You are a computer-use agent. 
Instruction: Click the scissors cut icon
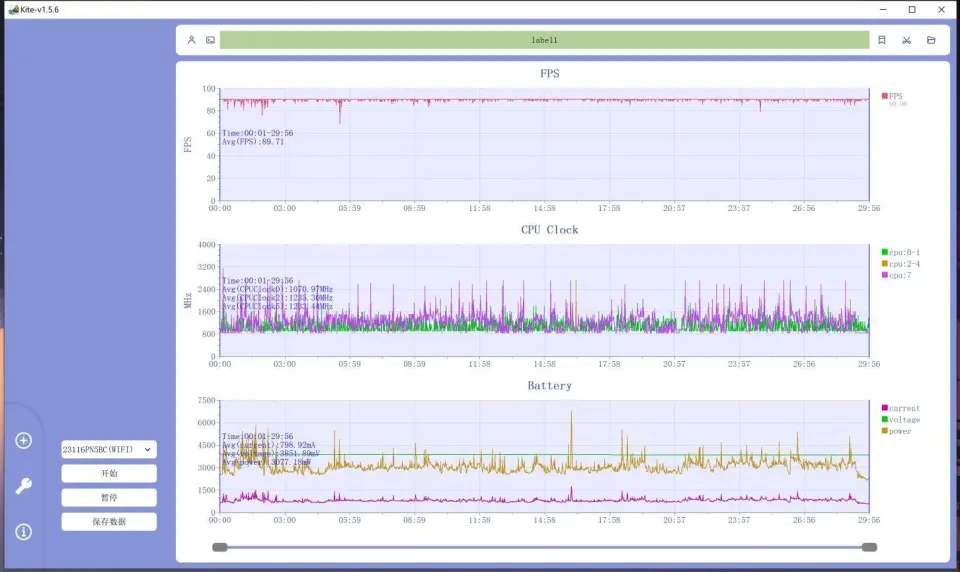(906, 40)
